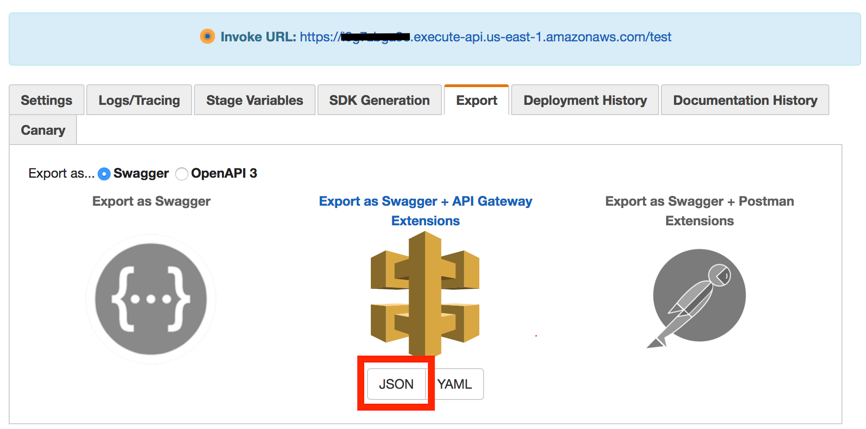Click the 'Export as...' label
Screen dimensions: 866x429
click(61, 174)
